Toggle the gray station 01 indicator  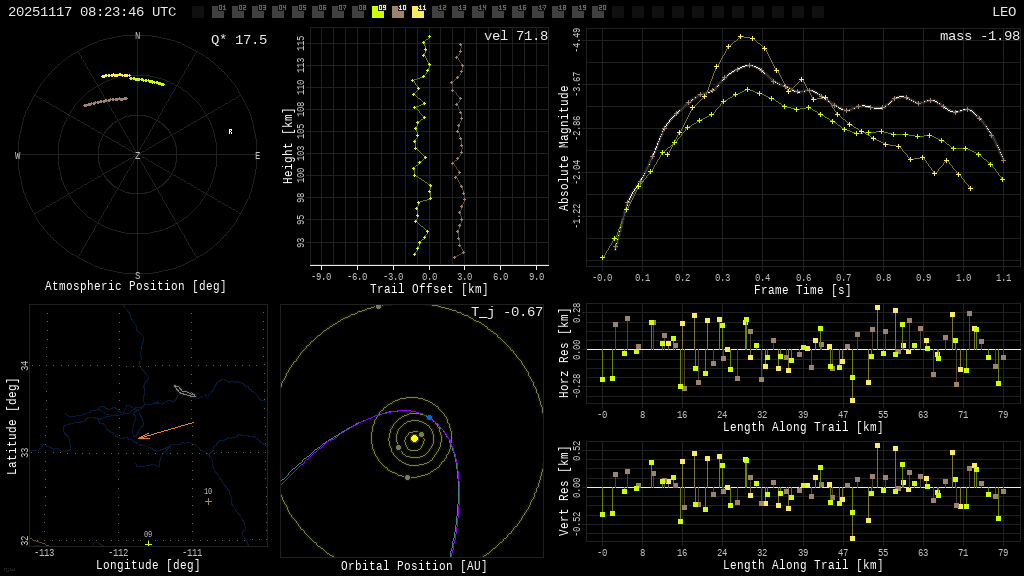coord(218,12)
